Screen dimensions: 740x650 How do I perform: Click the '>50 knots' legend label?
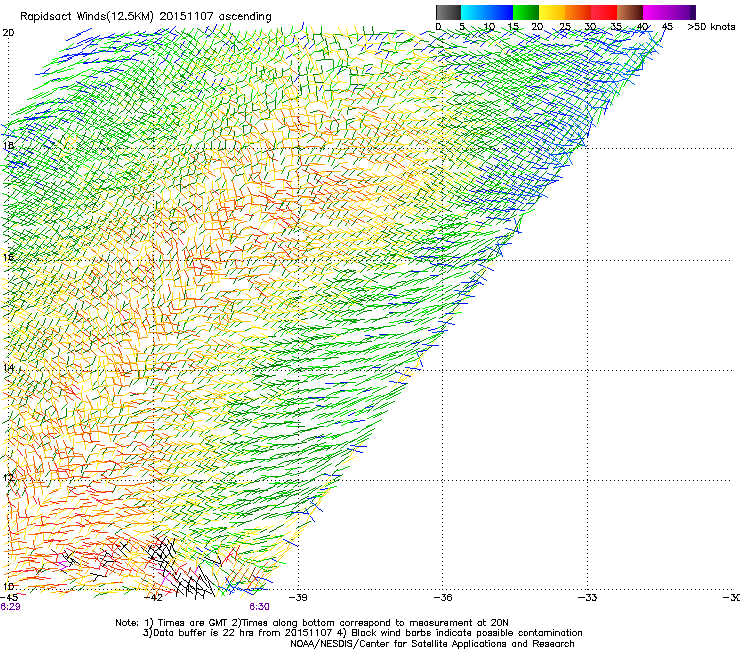pyautogui.click(x=711, y=26)
